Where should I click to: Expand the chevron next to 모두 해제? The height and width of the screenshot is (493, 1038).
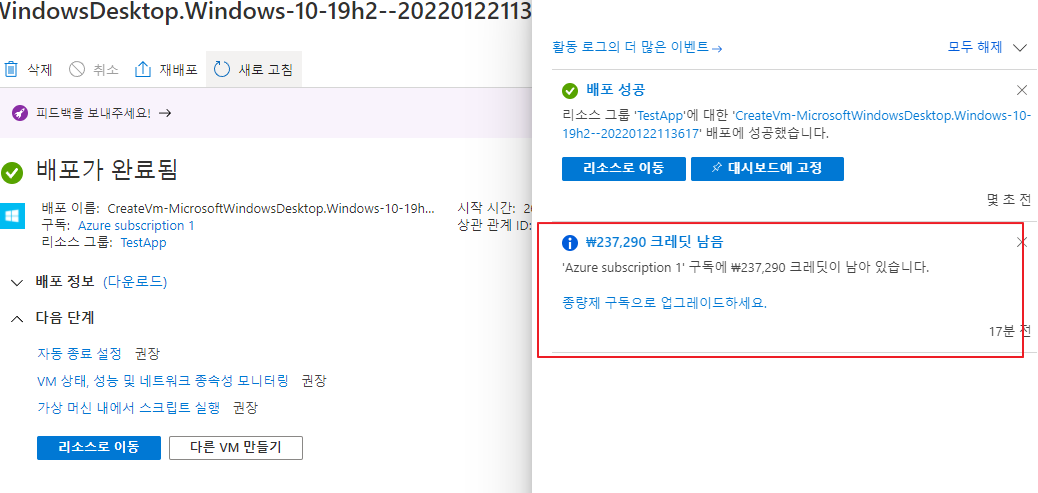[x=1019, y=47]
